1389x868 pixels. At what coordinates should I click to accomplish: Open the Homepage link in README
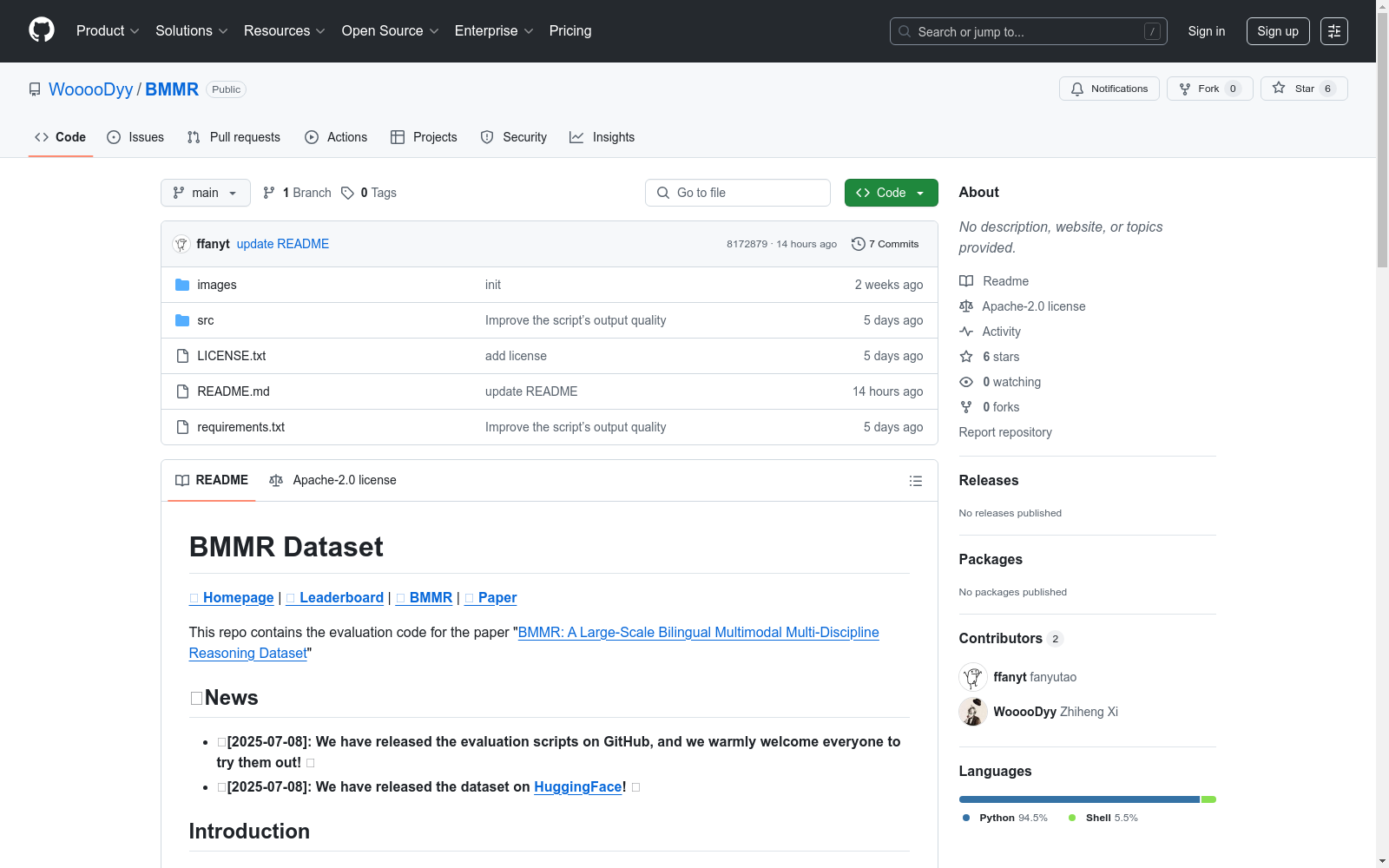tap(232, 597)
